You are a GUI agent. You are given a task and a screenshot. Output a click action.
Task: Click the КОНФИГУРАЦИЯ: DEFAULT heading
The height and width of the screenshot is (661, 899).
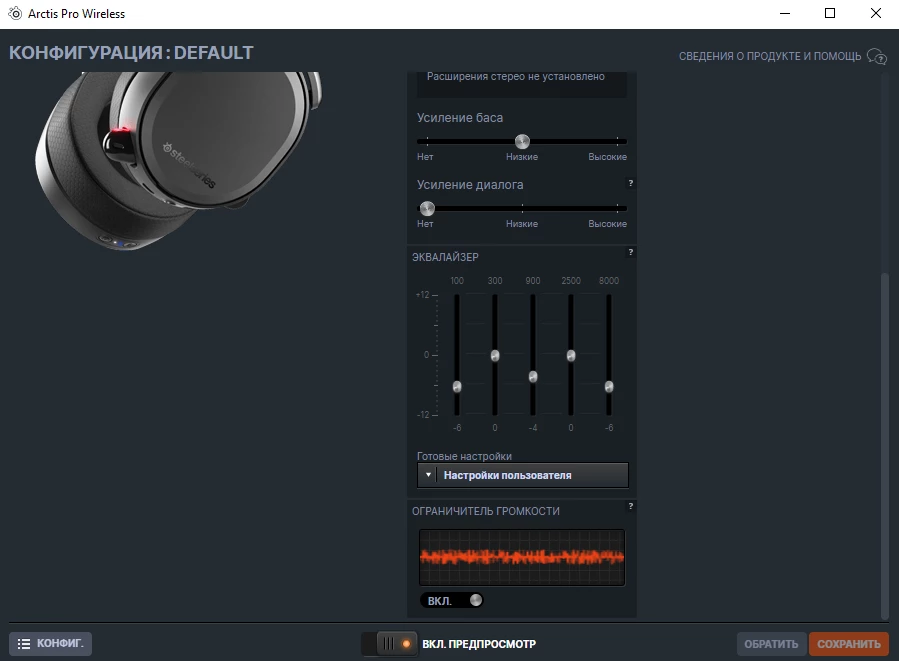click(x=131, y=53)
